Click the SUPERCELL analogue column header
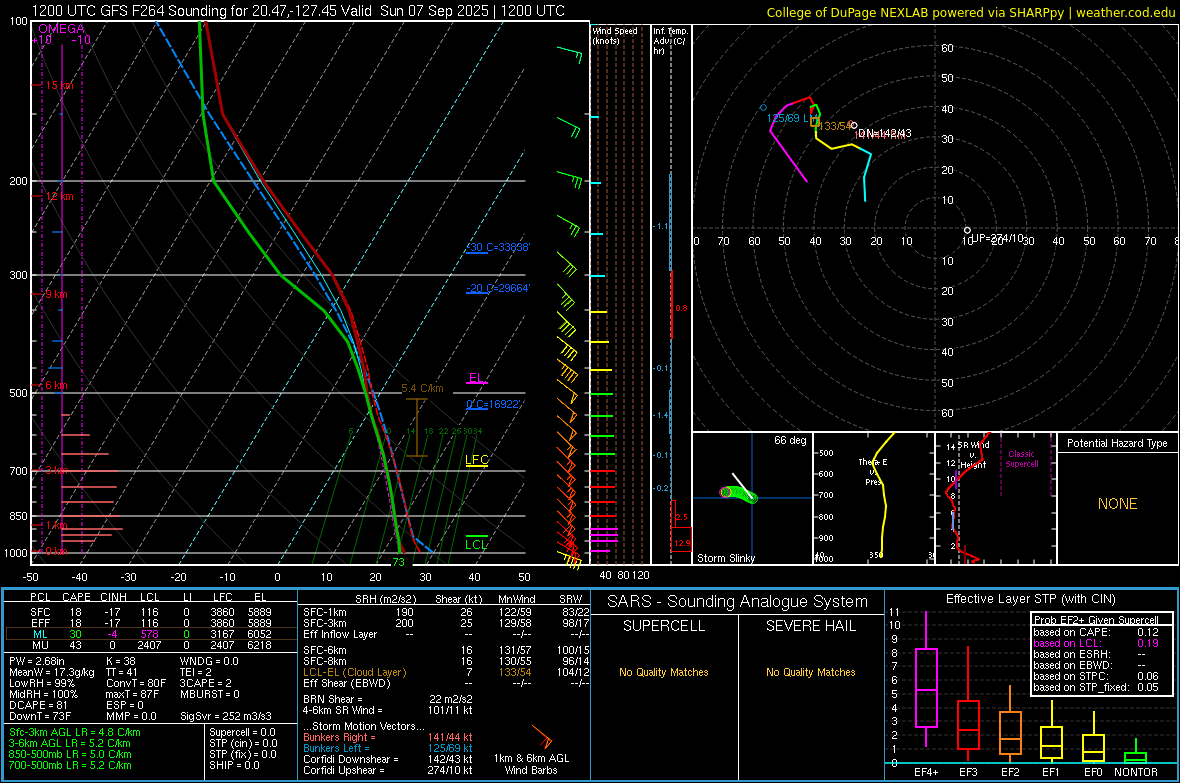Viewport: 1180px width, 783px height. pos(664,626)
